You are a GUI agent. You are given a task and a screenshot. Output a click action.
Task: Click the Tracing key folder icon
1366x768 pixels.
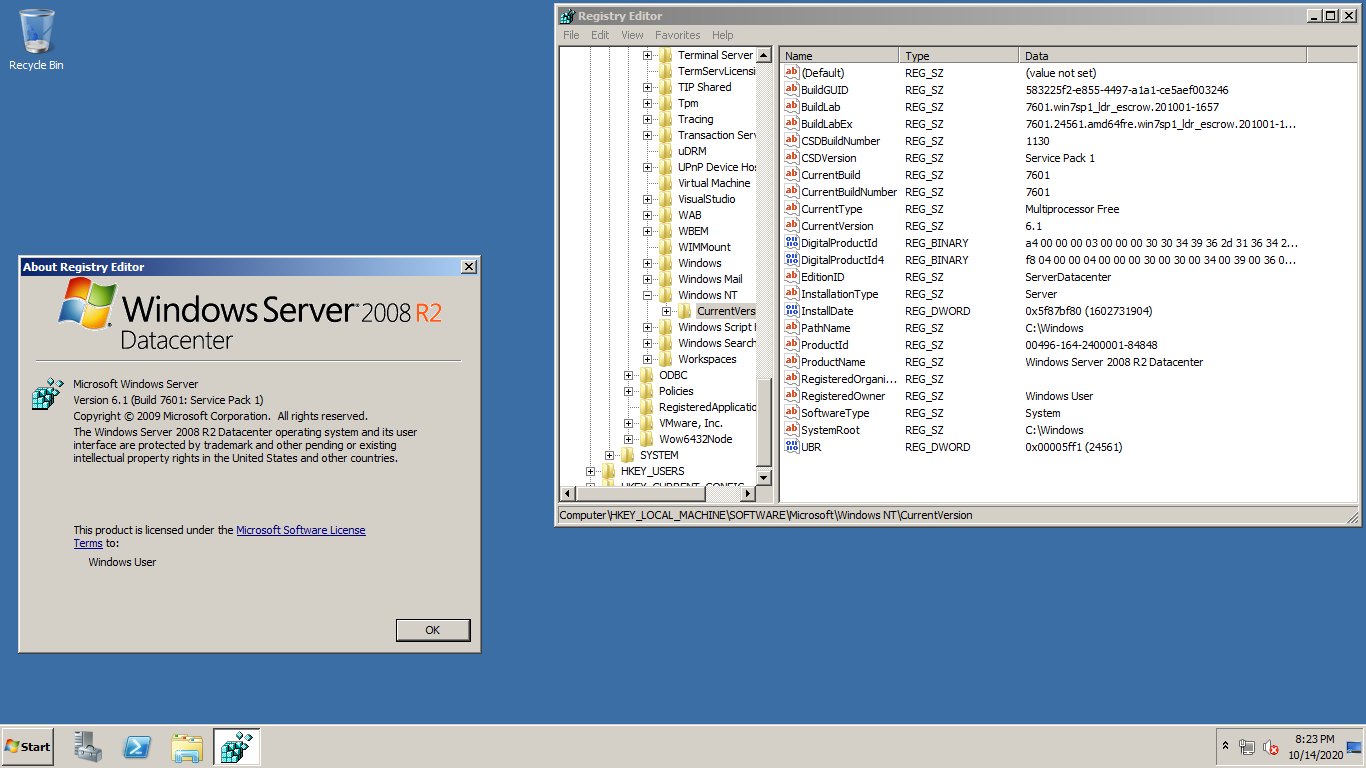[665, 119]
